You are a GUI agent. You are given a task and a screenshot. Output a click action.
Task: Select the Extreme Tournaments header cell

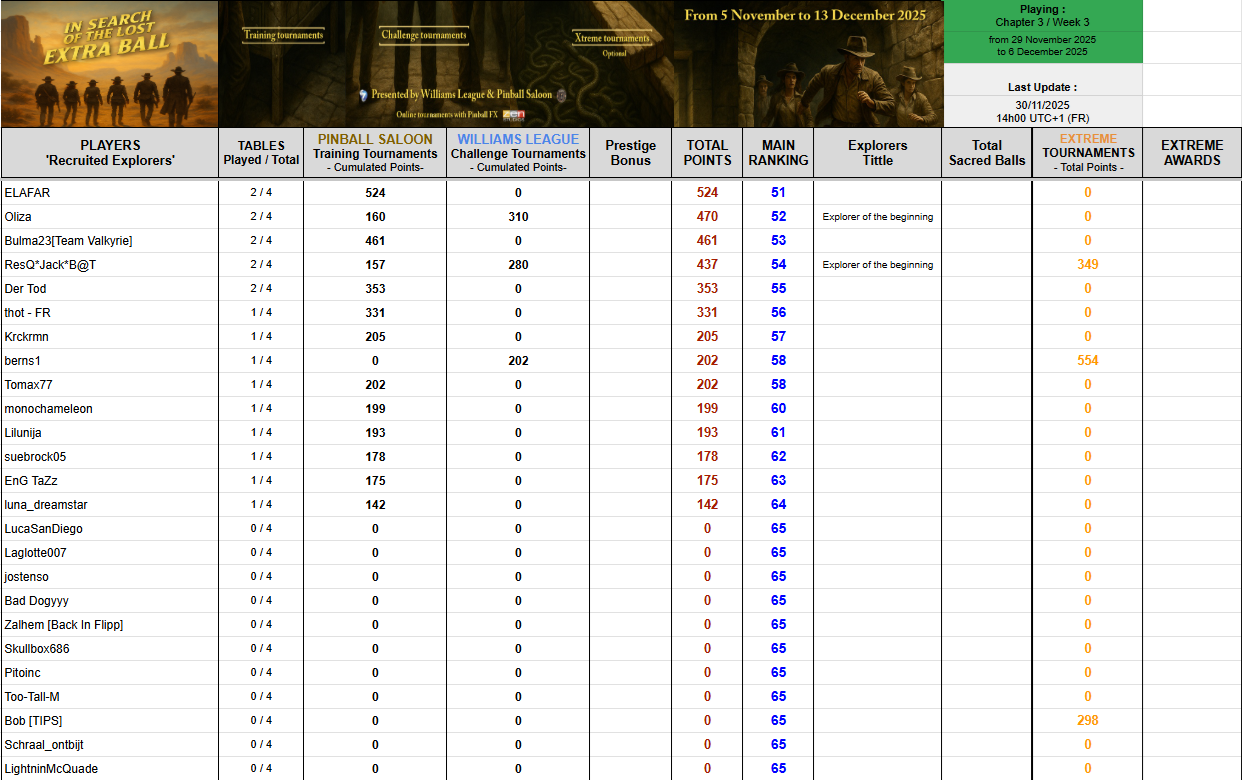click(x=1087, y=153)
